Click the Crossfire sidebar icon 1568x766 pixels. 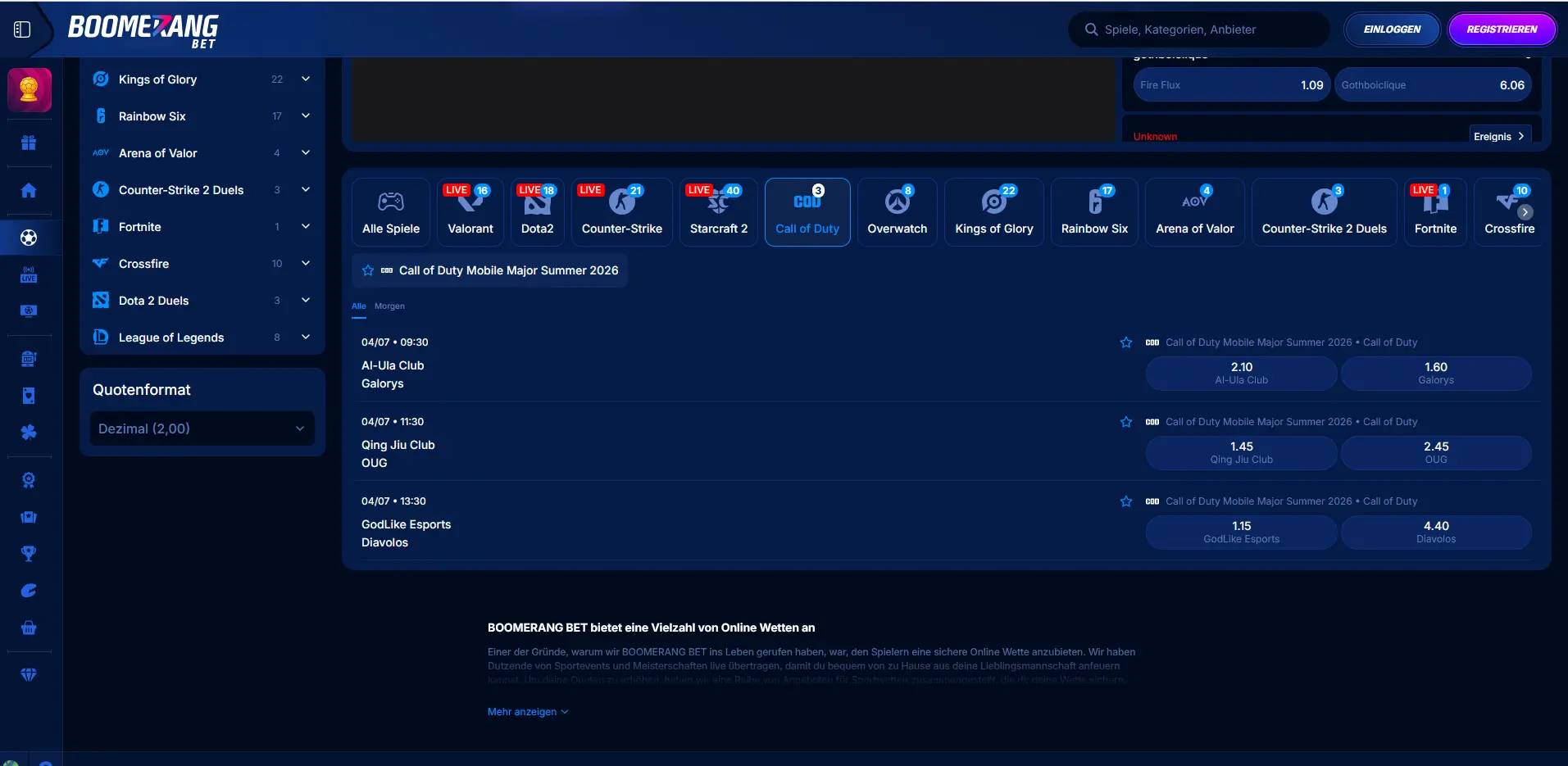(101, 263)
